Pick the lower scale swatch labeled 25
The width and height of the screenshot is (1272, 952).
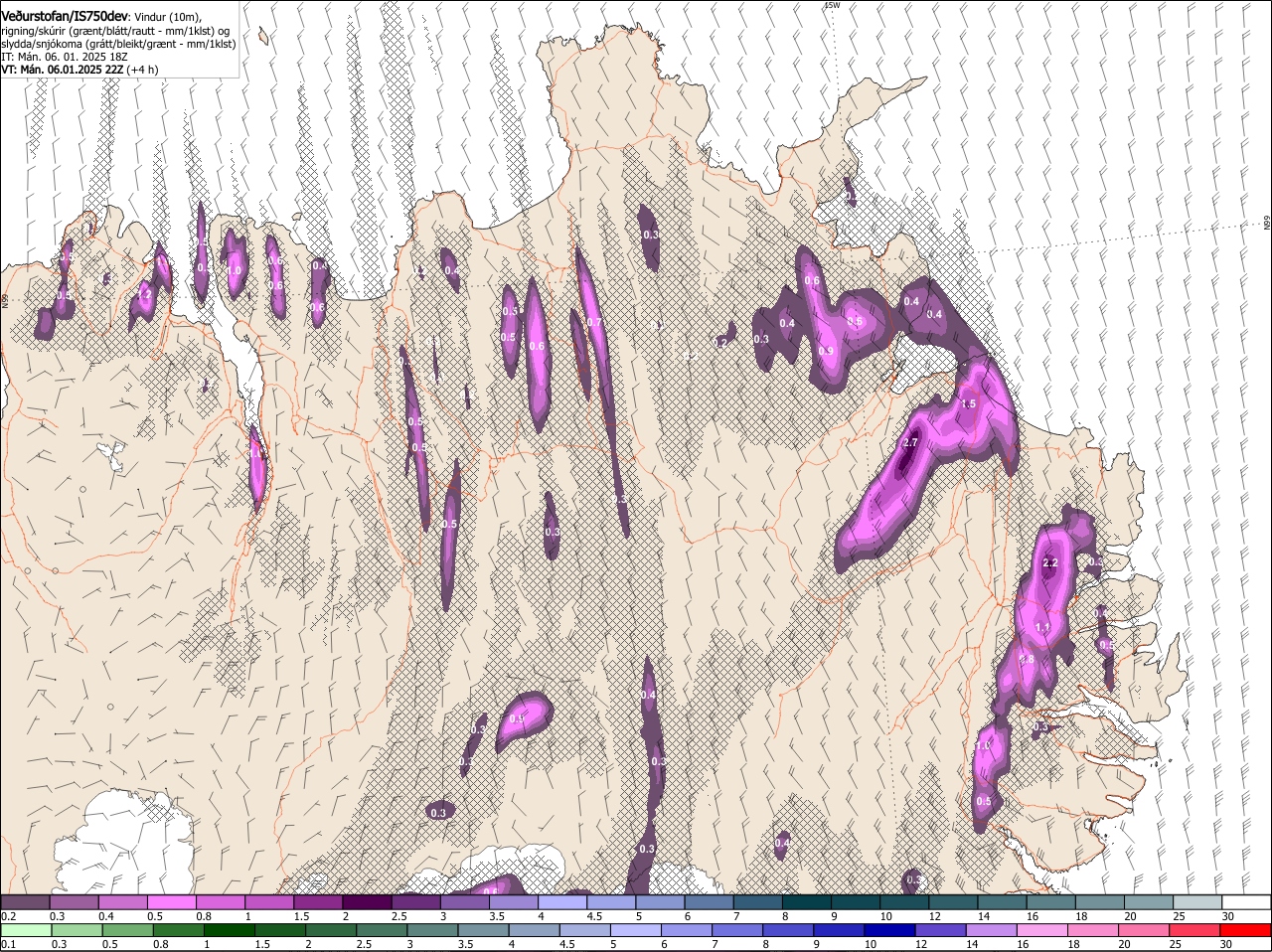(1195, 930)
